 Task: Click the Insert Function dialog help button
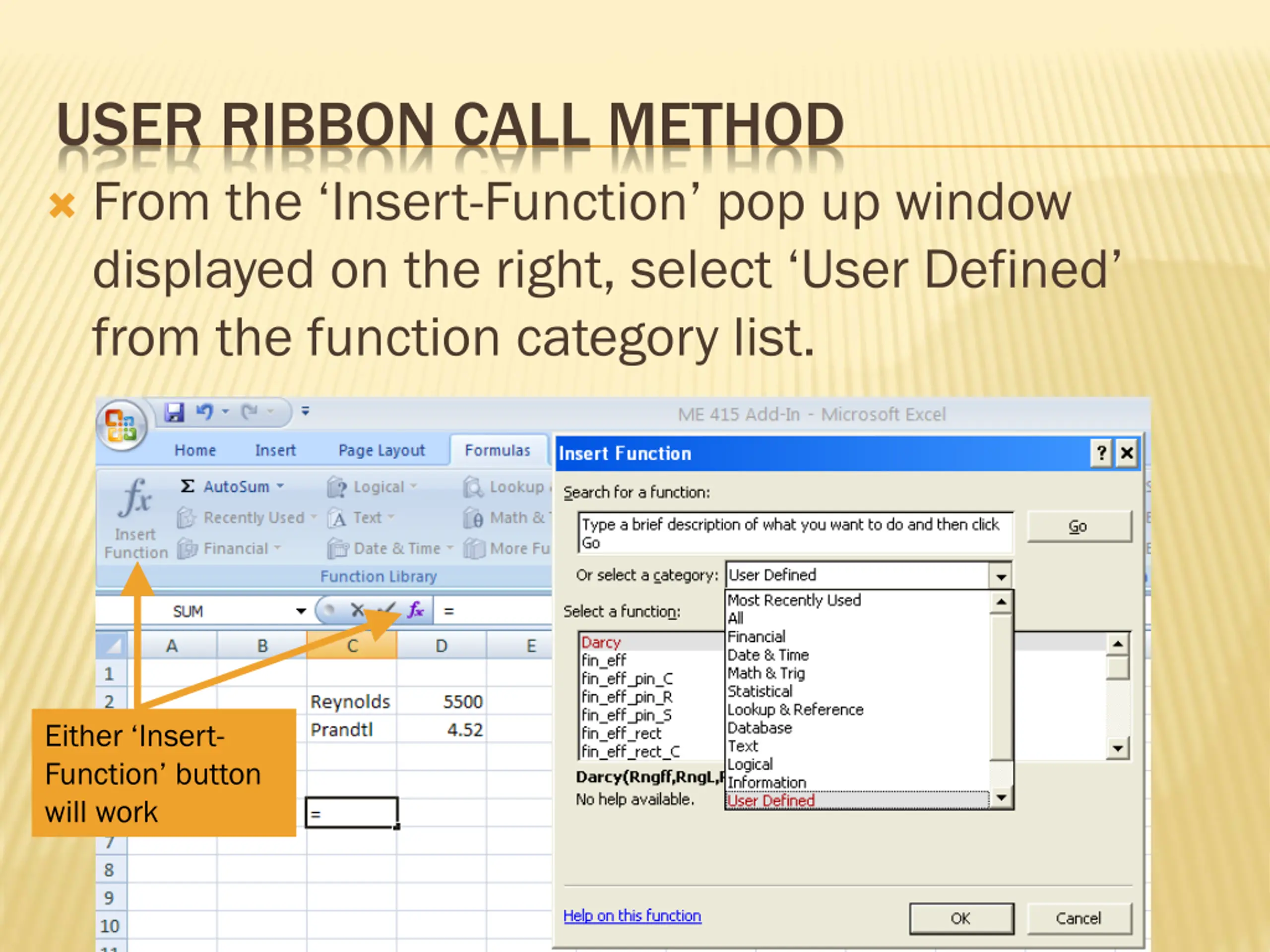click(x=1101, y=454)
